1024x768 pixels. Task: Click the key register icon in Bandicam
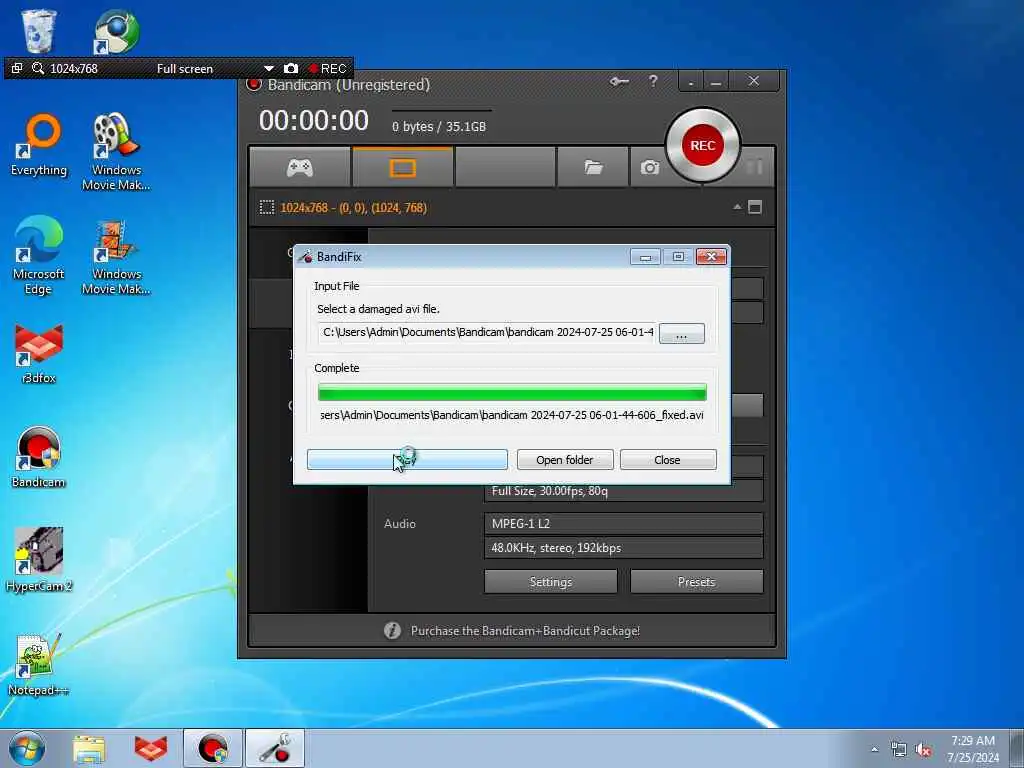click(619, 82)
